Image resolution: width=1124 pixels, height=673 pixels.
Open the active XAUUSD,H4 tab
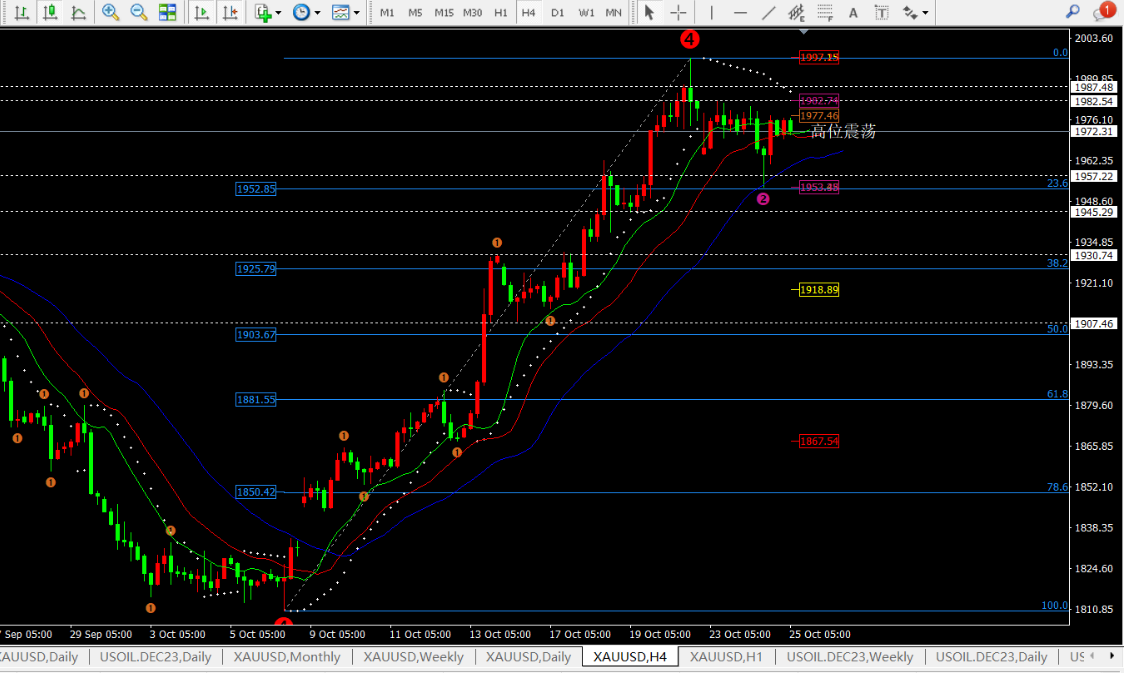(630, 657)
